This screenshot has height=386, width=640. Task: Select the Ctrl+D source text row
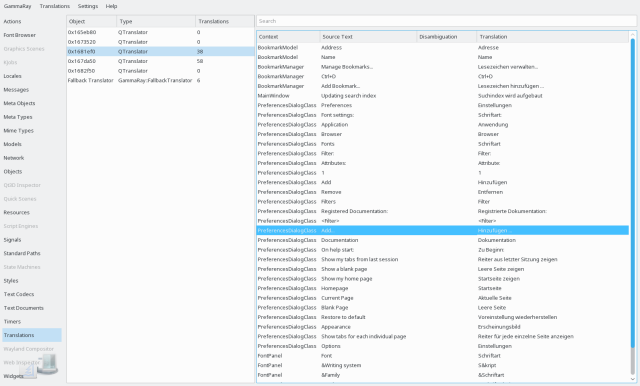pyautogui.click(x=443, y=76)
